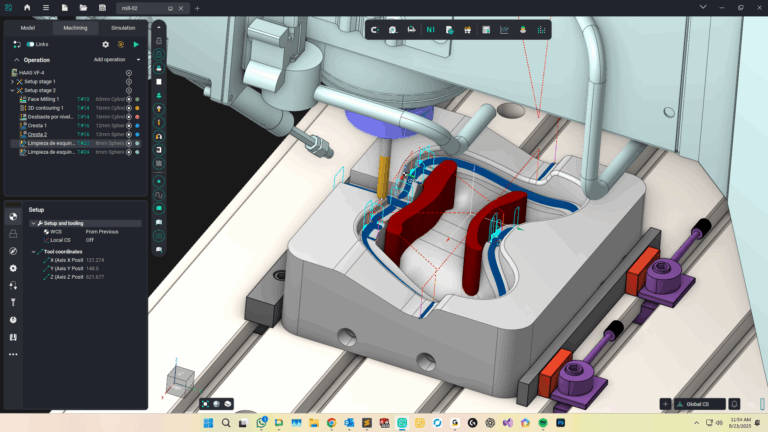Collapse the Setup and tooling section
Screen dimensions: 768x432
tap(33, 223)
